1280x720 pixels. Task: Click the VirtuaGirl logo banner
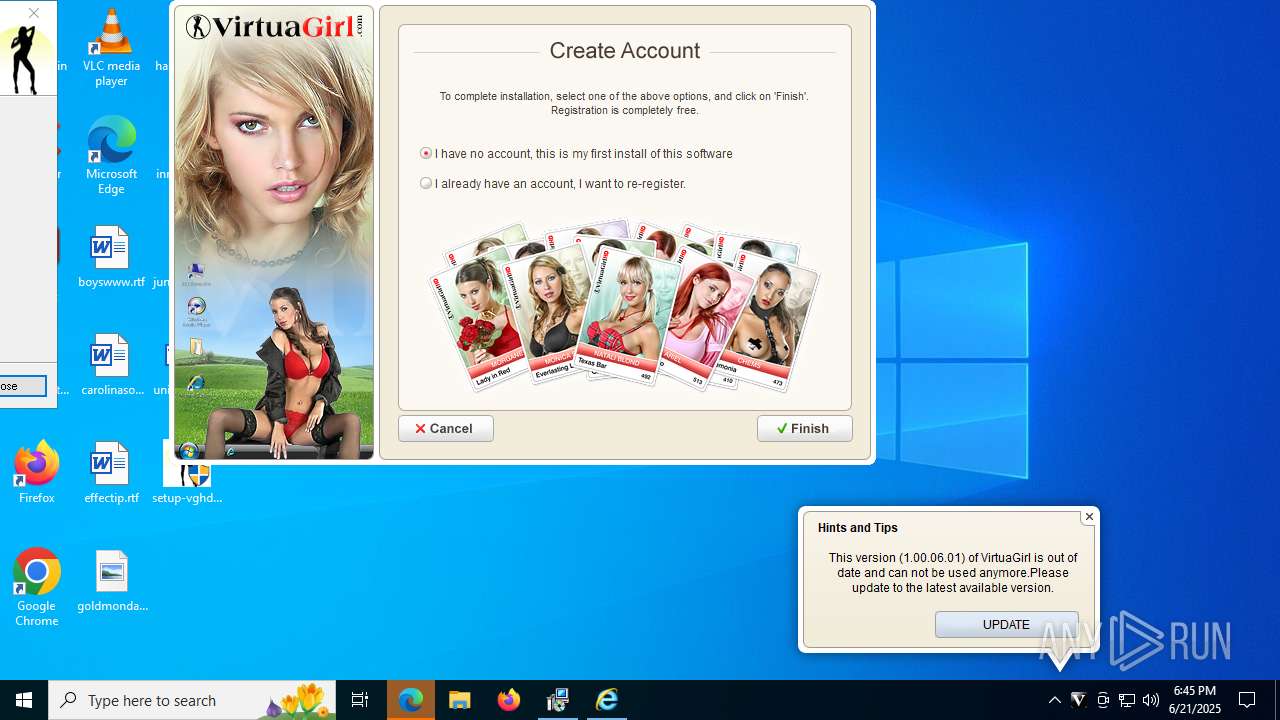[x=275, y=26]
